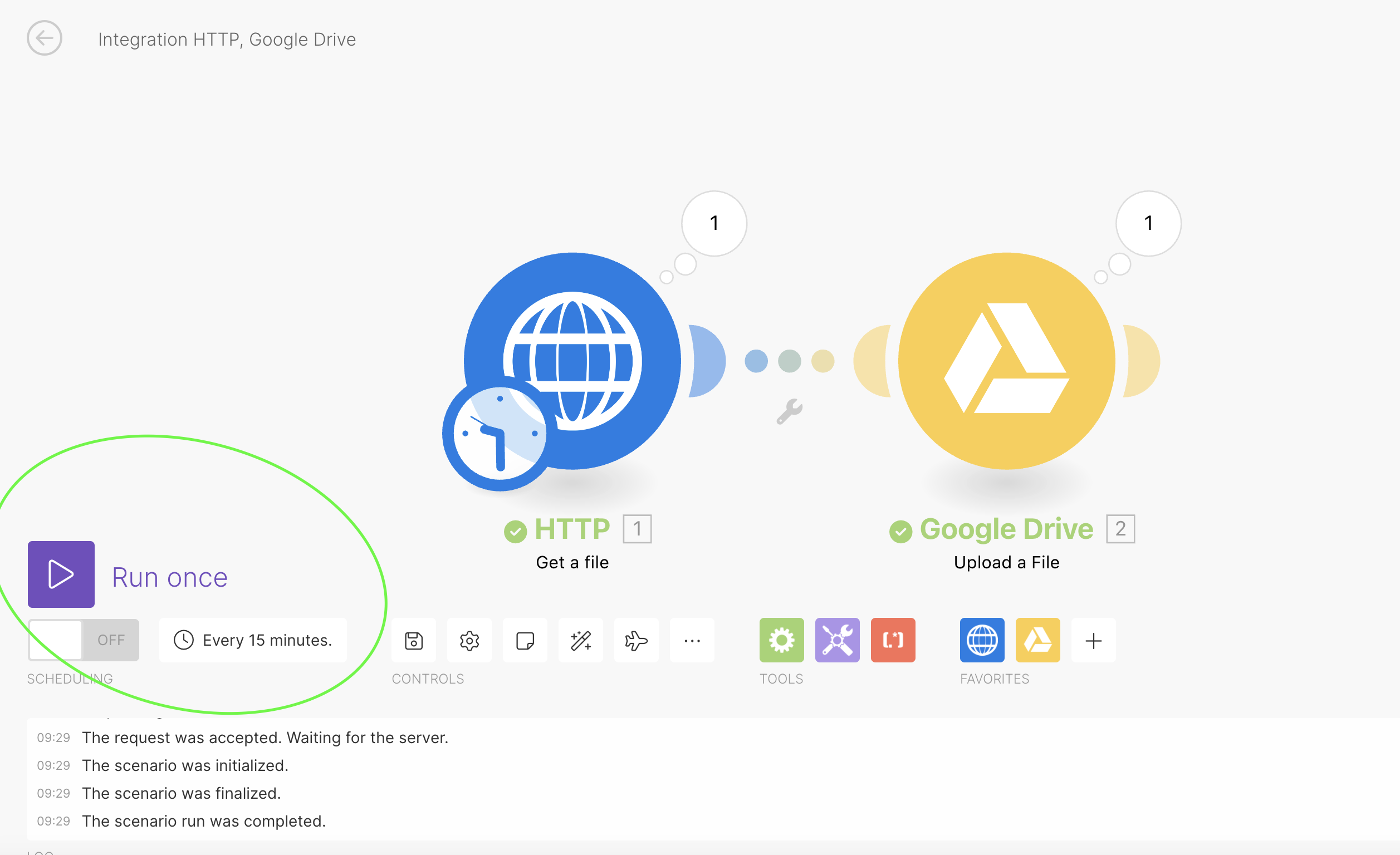Click the Run once label
This screenshot has height=855, width=1400.
click(170, 577)
